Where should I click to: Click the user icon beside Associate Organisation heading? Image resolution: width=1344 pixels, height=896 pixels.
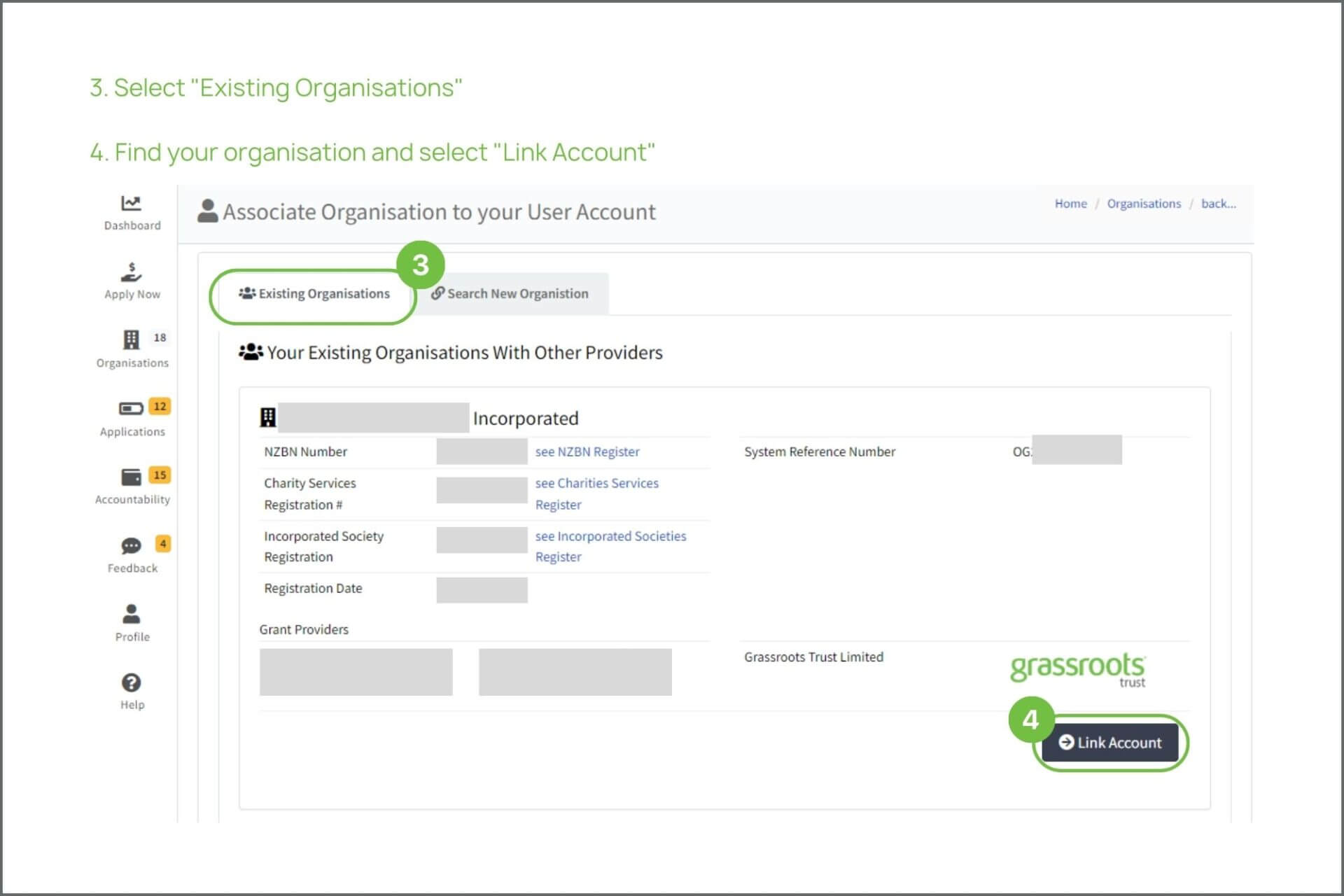click(208, 211)
